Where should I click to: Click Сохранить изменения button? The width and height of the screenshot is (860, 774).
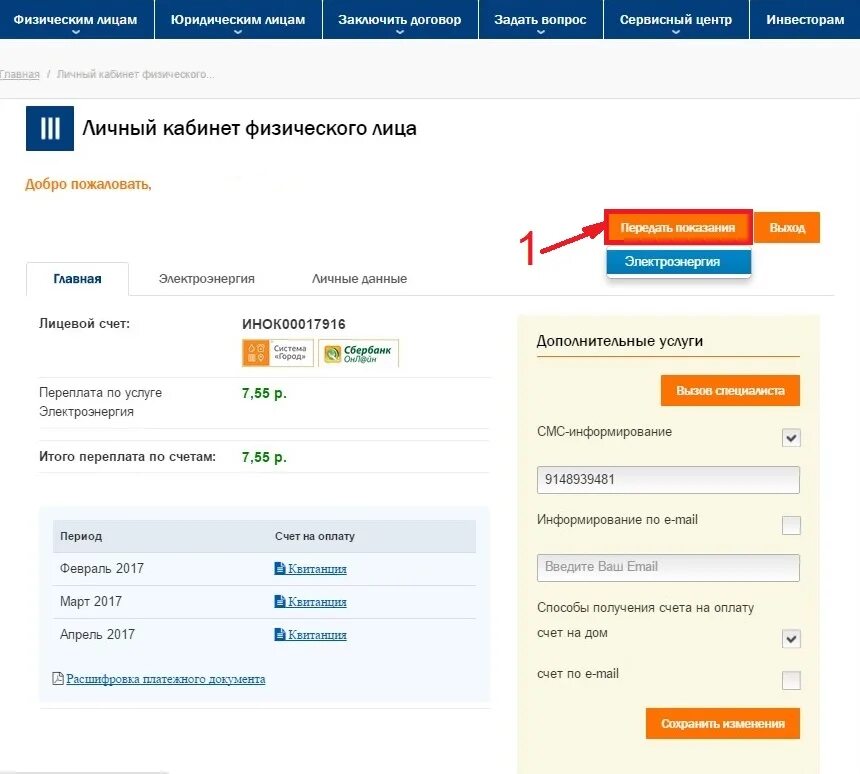point(722,724)
